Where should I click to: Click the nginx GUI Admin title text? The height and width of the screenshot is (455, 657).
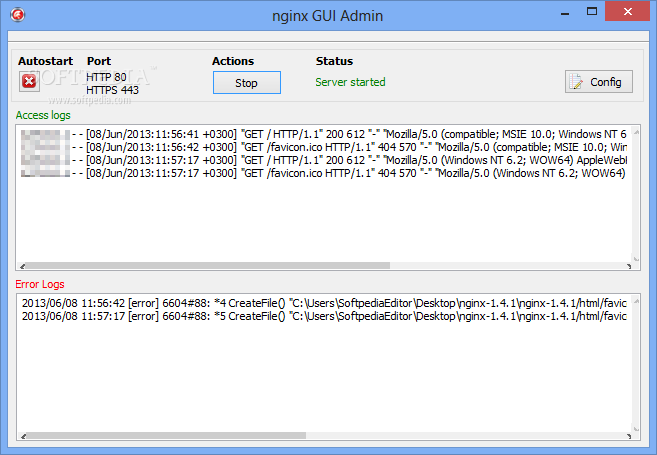[x=327, y=15]
